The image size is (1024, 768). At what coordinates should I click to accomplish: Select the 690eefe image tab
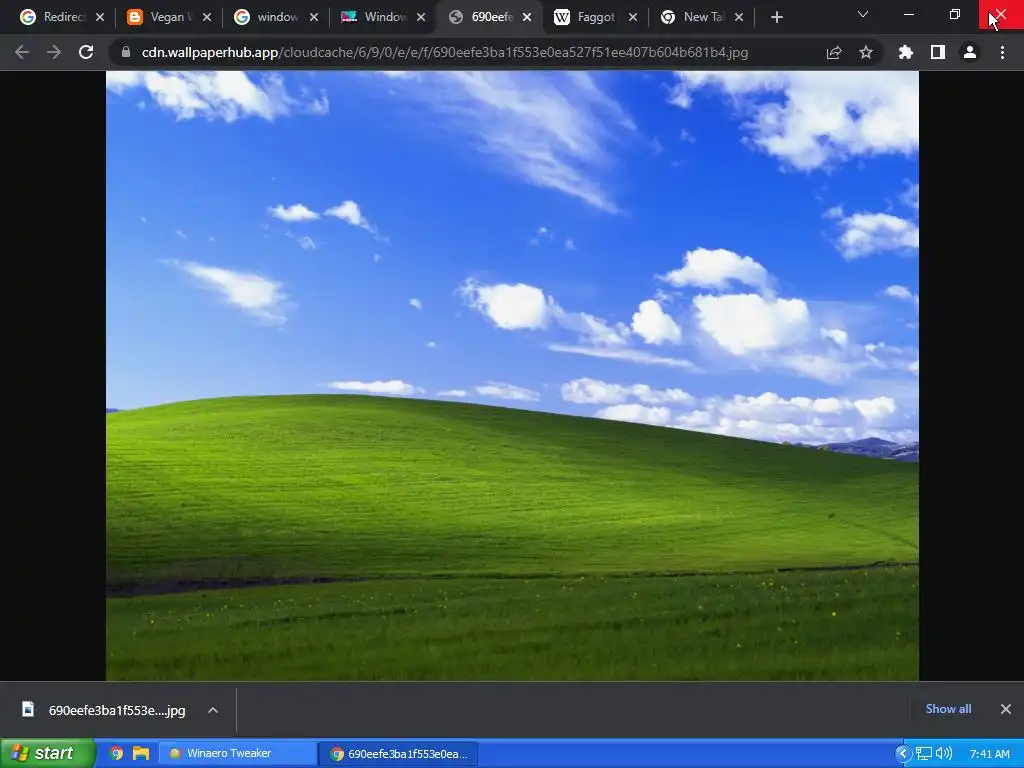(482, 17)
